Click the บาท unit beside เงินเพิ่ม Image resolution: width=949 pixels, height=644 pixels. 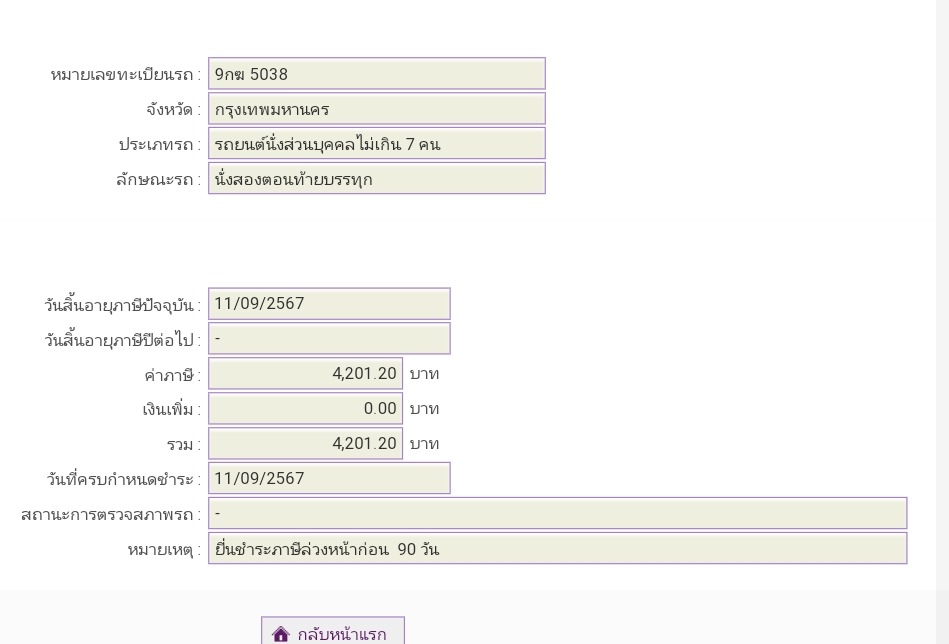pyautogui.click(x=424, y=409)
